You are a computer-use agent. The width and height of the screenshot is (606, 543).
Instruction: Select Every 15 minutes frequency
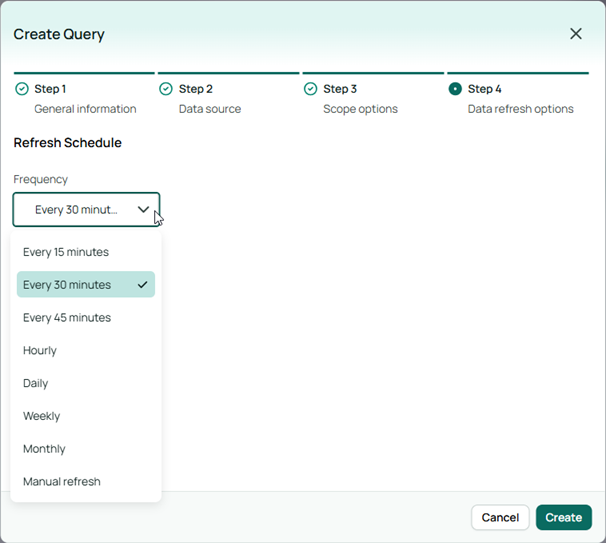[x=86, y=252]
